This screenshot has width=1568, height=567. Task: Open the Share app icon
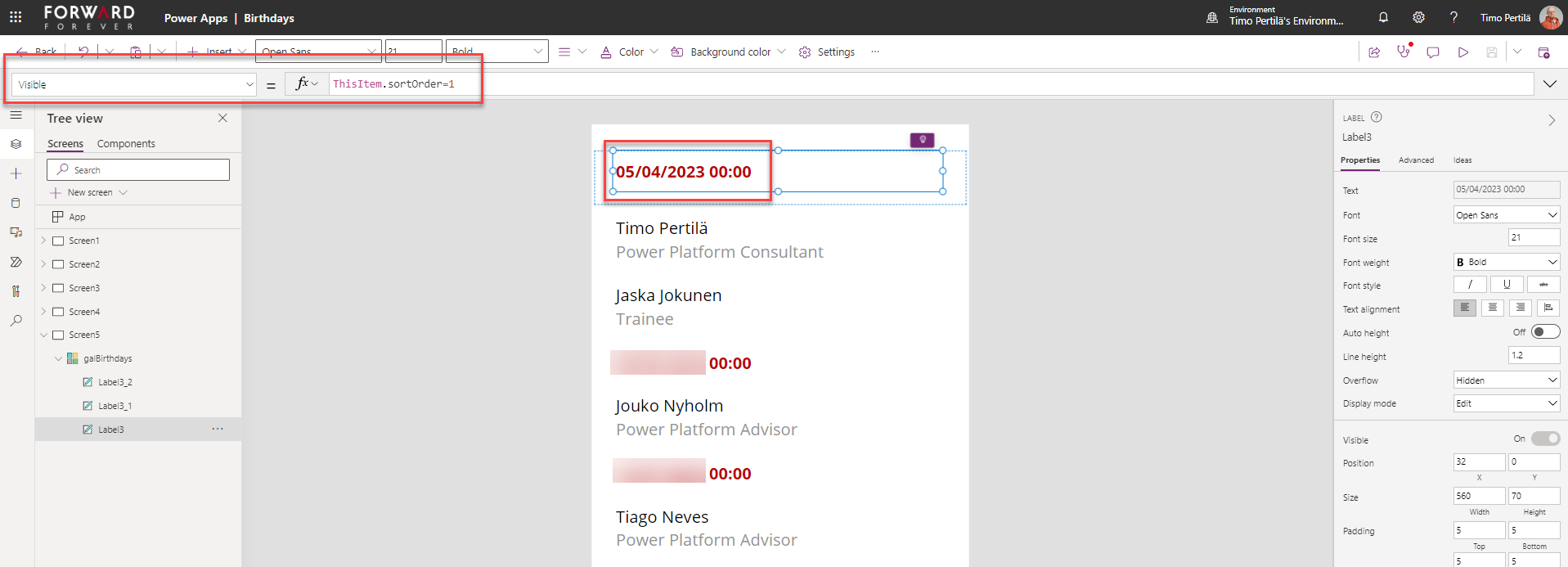(x=1374, y=52)
